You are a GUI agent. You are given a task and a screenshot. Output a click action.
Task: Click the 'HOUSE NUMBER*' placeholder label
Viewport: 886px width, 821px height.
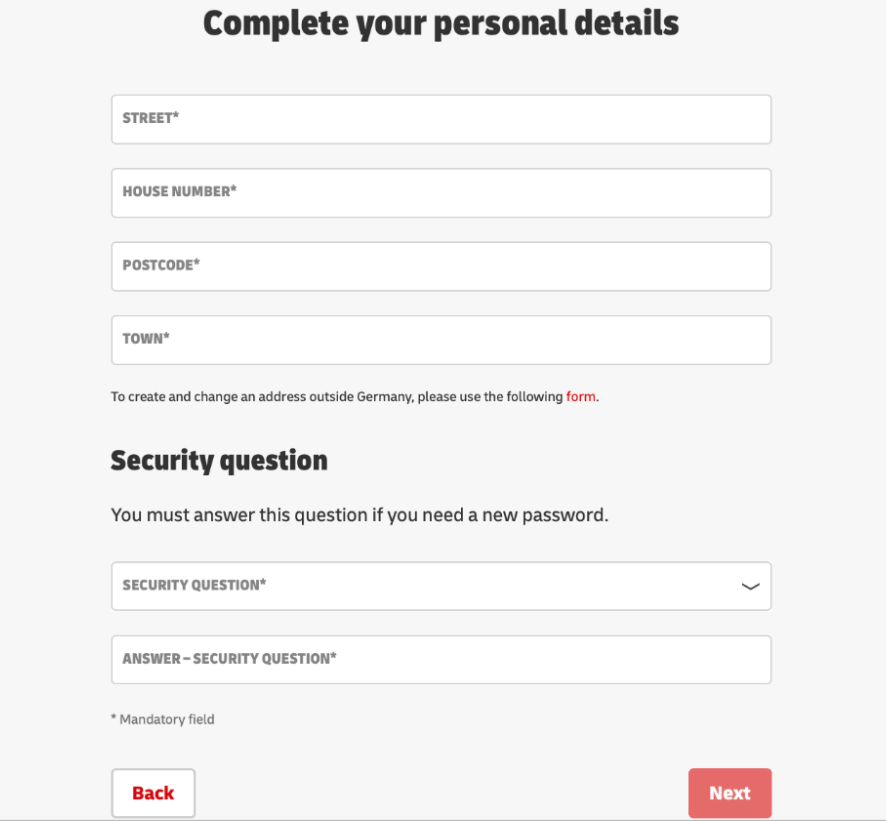(180, 191)
